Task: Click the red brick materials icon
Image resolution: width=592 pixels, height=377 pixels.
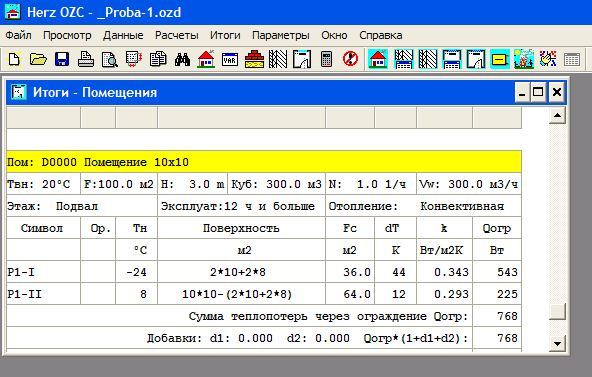Action: point(254,59)
